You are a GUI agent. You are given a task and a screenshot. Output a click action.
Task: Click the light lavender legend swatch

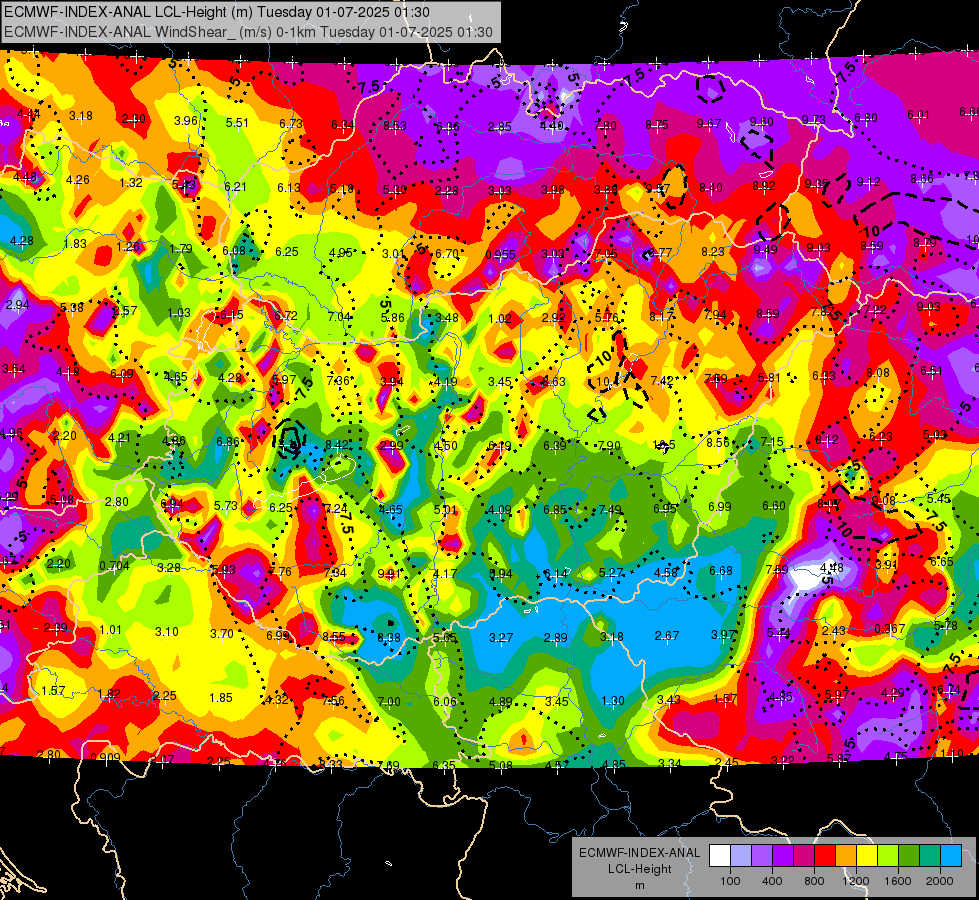tap(741, 856)
